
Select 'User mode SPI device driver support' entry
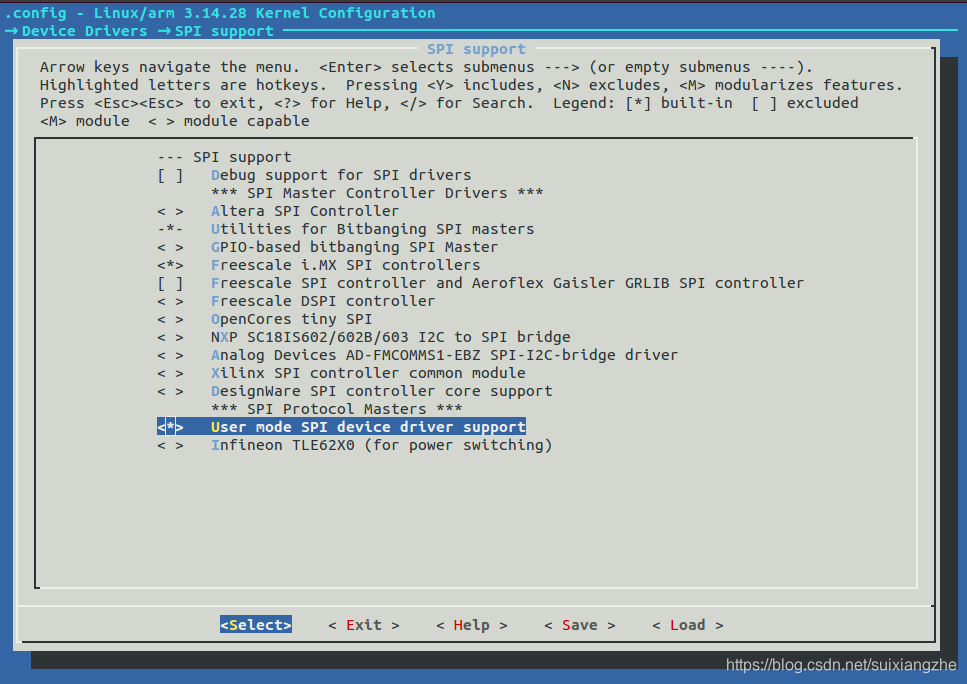point(368,427)
